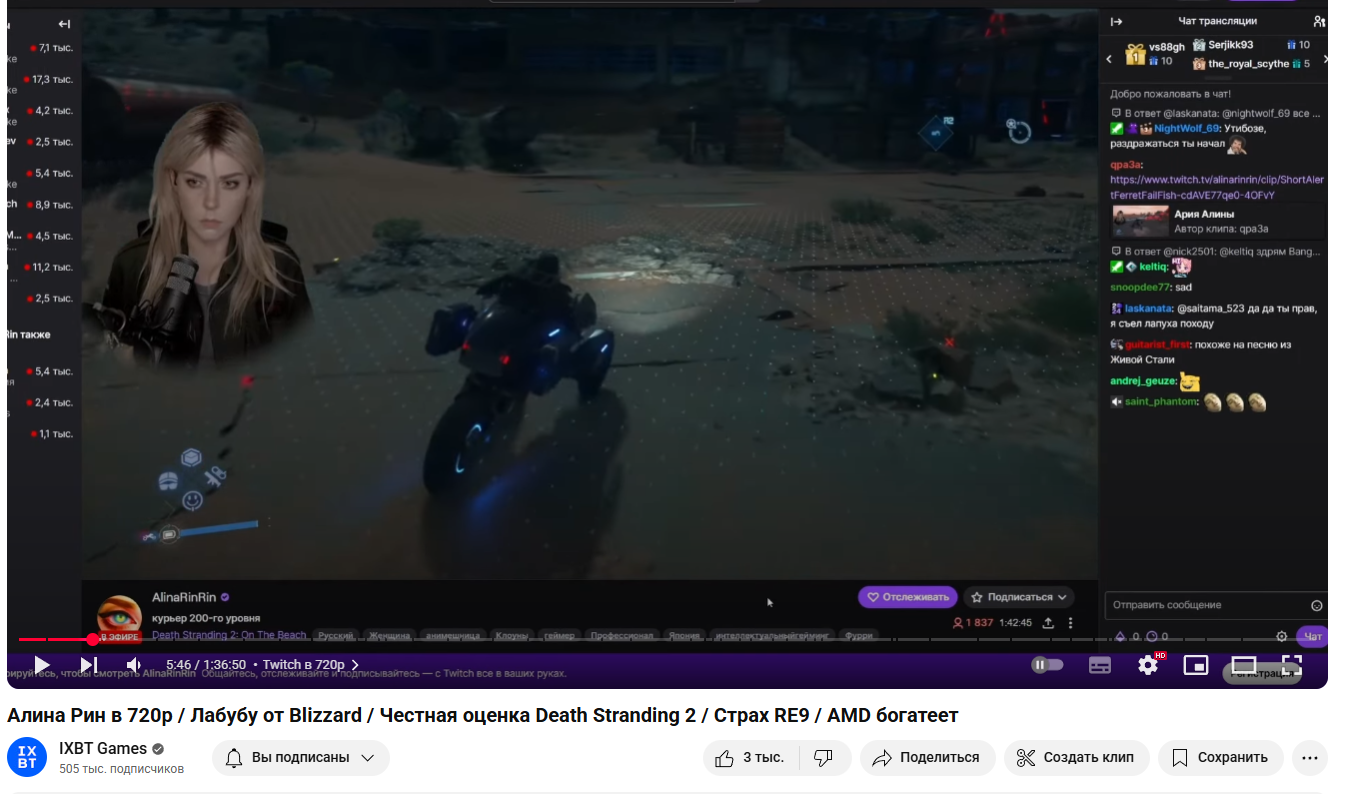Click the saint_phantom username in chat

point(1161,402)
